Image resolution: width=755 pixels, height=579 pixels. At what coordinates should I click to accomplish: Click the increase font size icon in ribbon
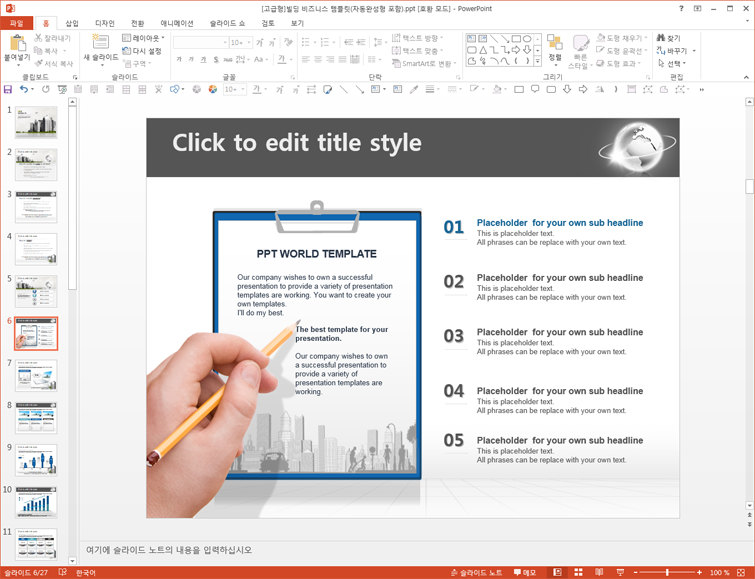260,43
